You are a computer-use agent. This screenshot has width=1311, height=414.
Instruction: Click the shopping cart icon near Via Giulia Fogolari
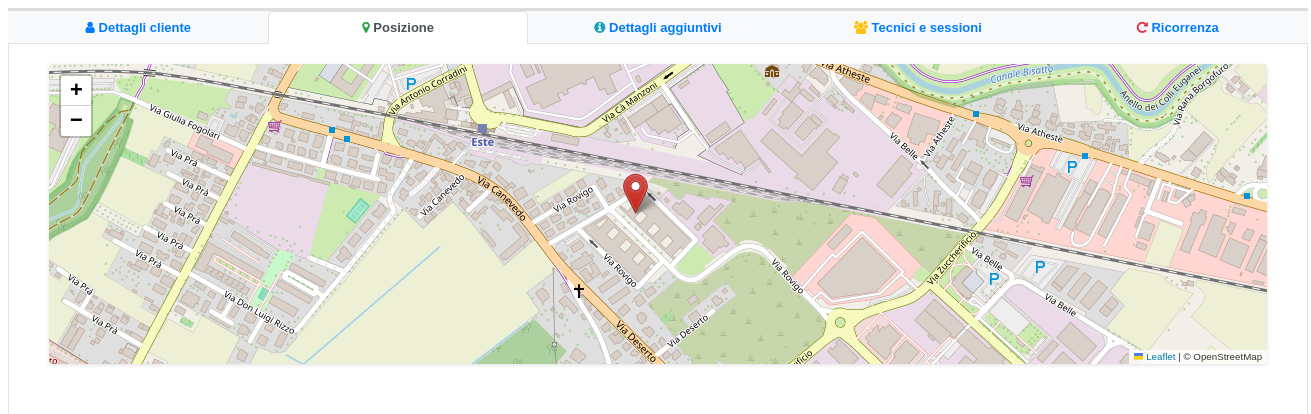[x=274, y=126]
